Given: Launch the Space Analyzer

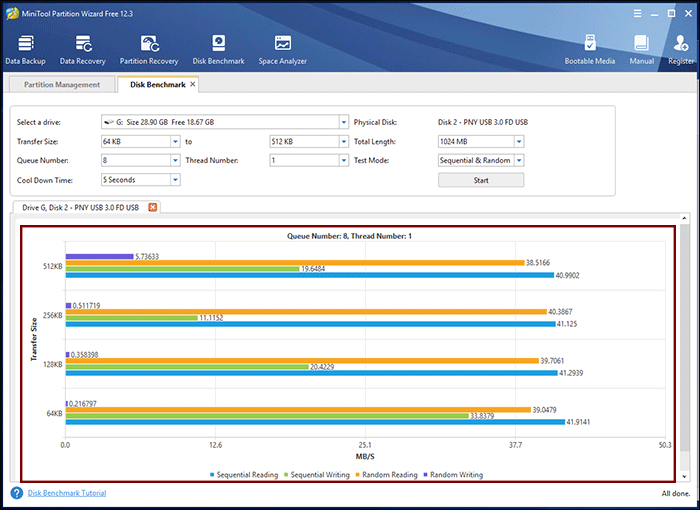Looking at the screenshot, I should tap(283, 50).
